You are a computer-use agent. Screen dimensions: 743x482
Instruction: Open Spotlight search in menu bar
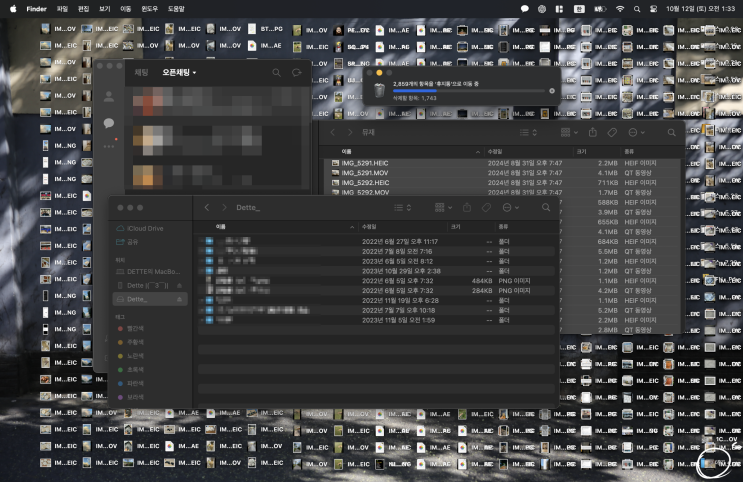637,9
